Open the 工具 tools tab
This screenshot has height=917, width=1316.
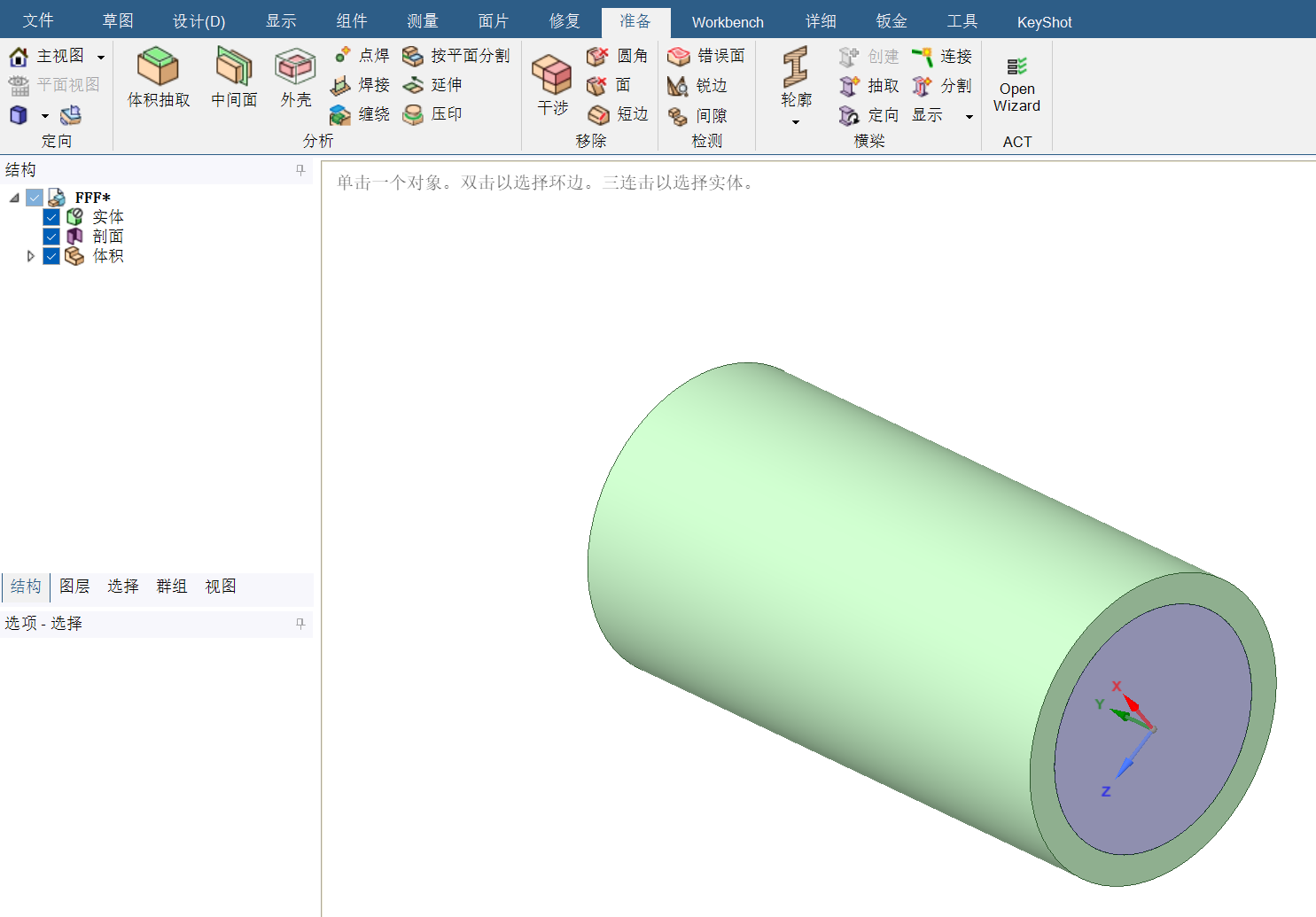point(962,21)
